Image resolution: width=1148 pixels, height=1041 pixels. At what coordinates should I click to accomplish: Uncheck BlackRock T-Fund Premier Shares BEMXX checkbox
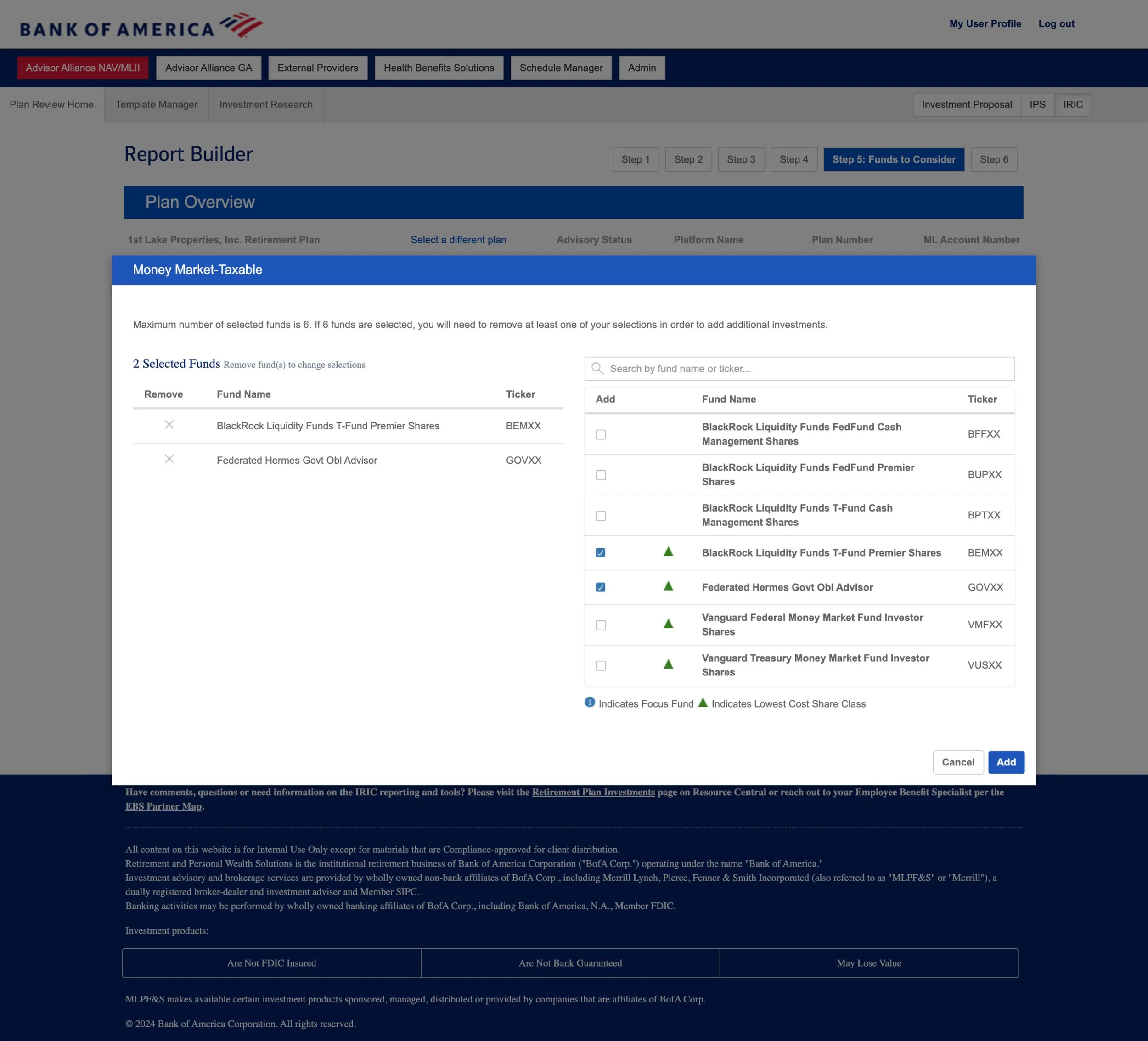[600, 553]
